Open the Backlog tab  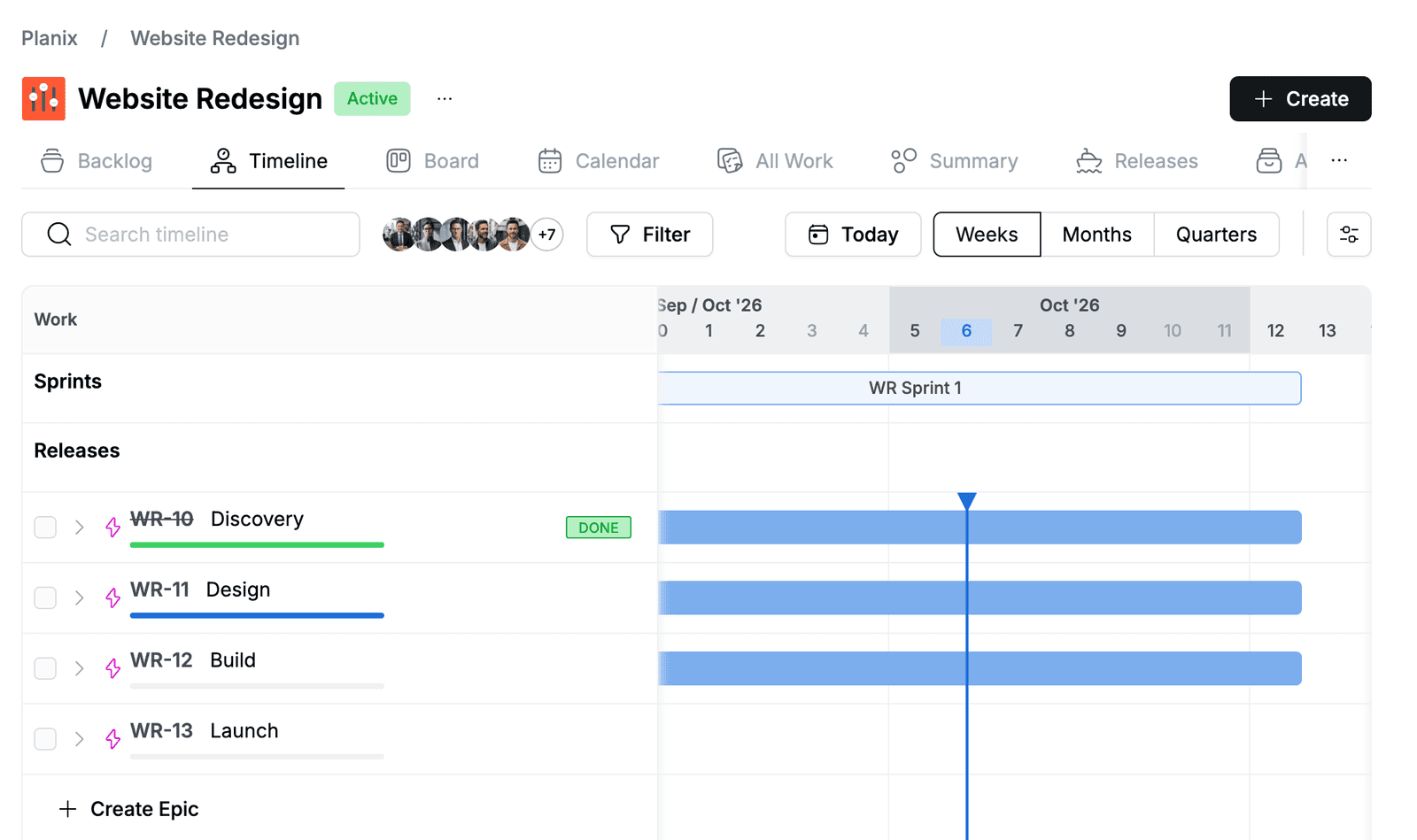[x=97, y=161]
